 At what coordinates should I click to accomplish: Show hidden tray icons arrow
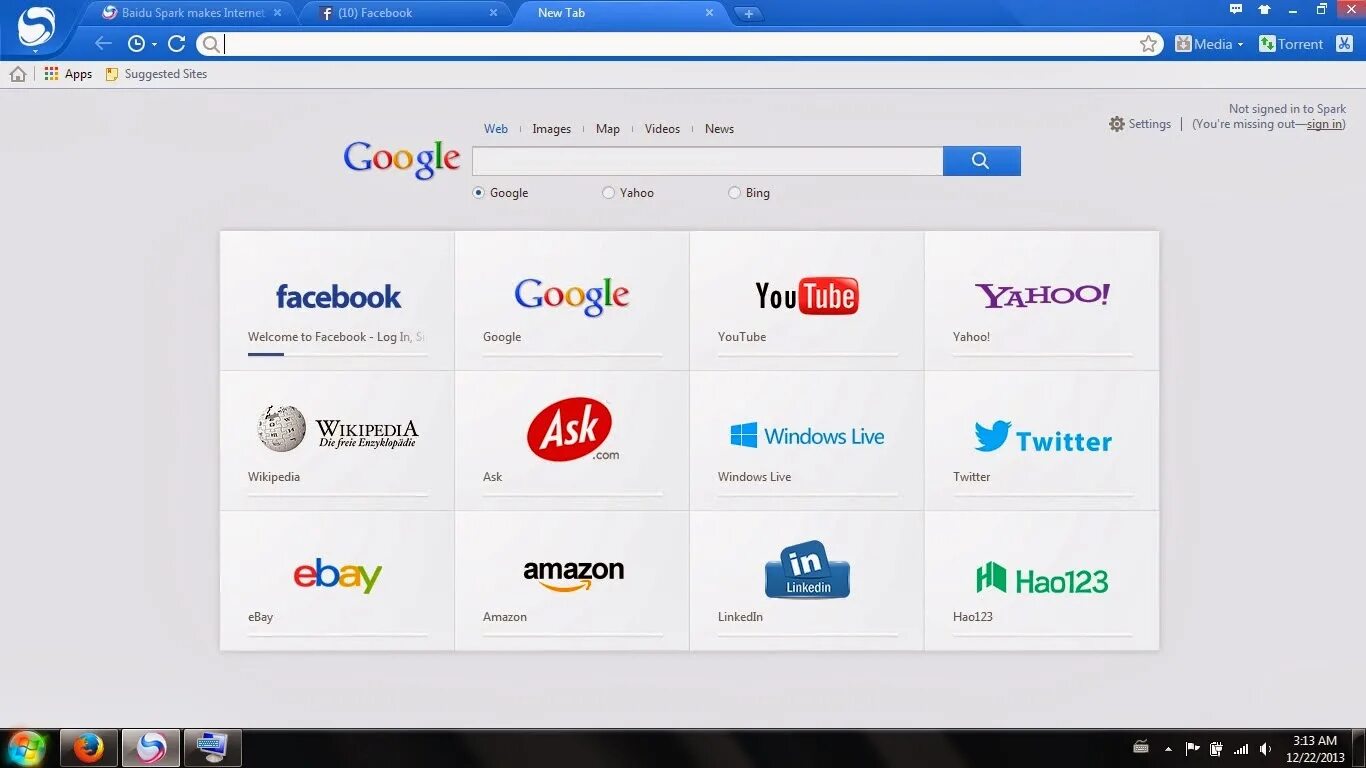click(1168, 748)
